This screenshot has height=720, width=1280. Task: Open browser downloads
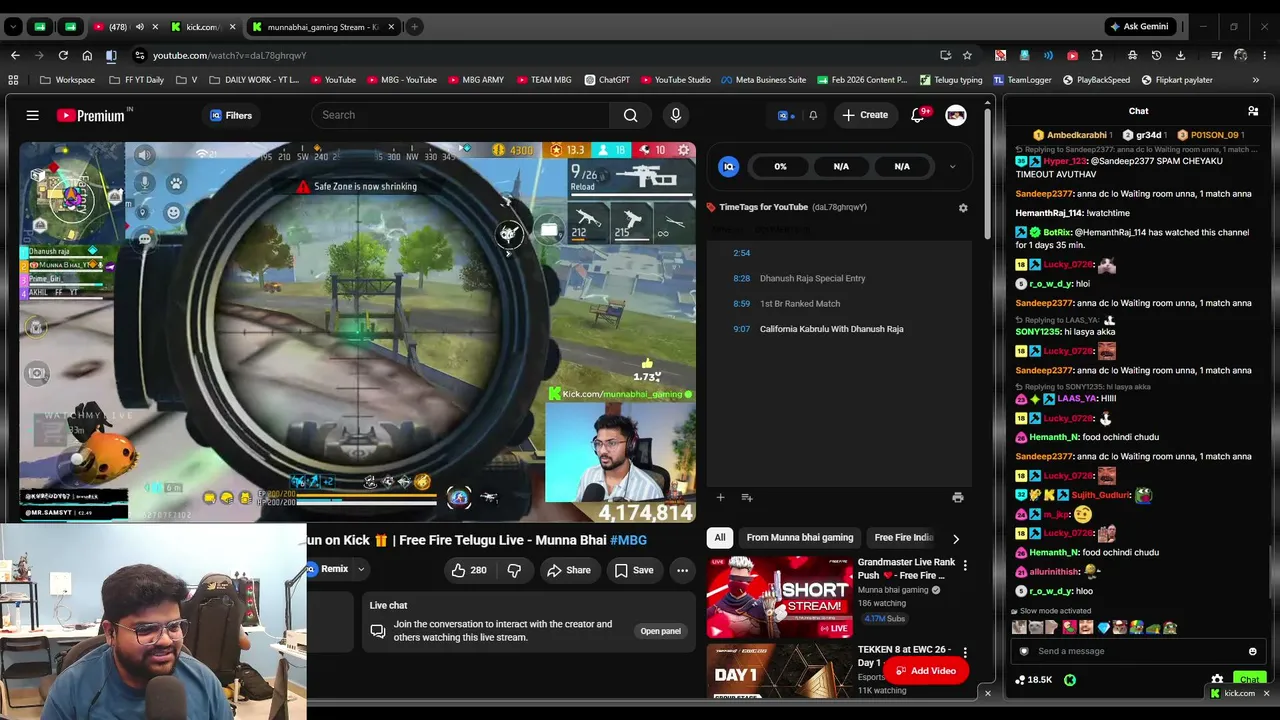pos(1180,55)
